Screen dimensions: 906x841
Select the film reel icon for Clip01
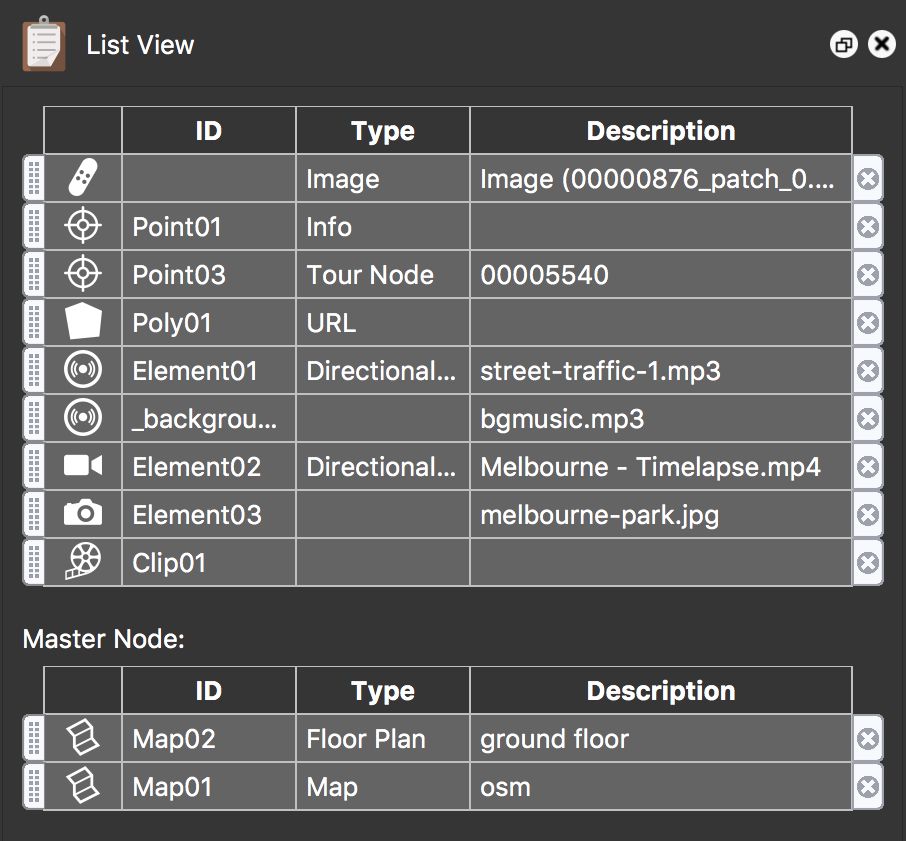[x=83, y=562]
